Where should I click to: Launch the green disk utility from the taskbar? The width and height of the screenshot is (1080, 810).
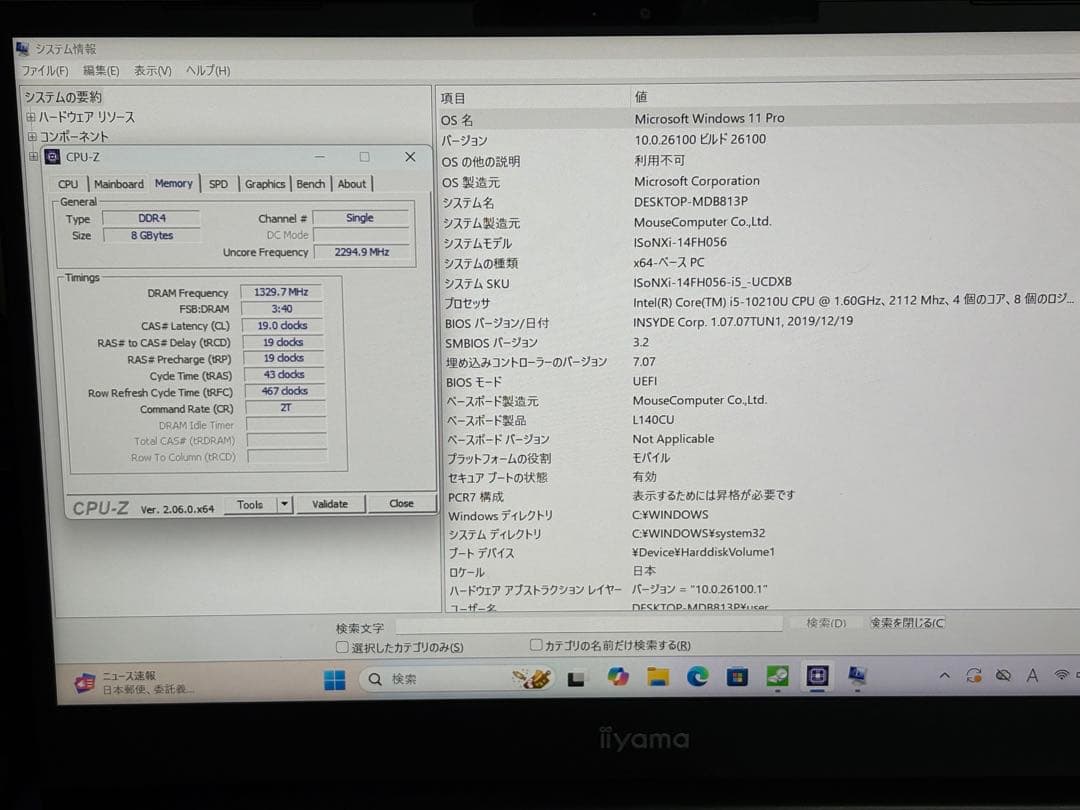tap(778, 677)
